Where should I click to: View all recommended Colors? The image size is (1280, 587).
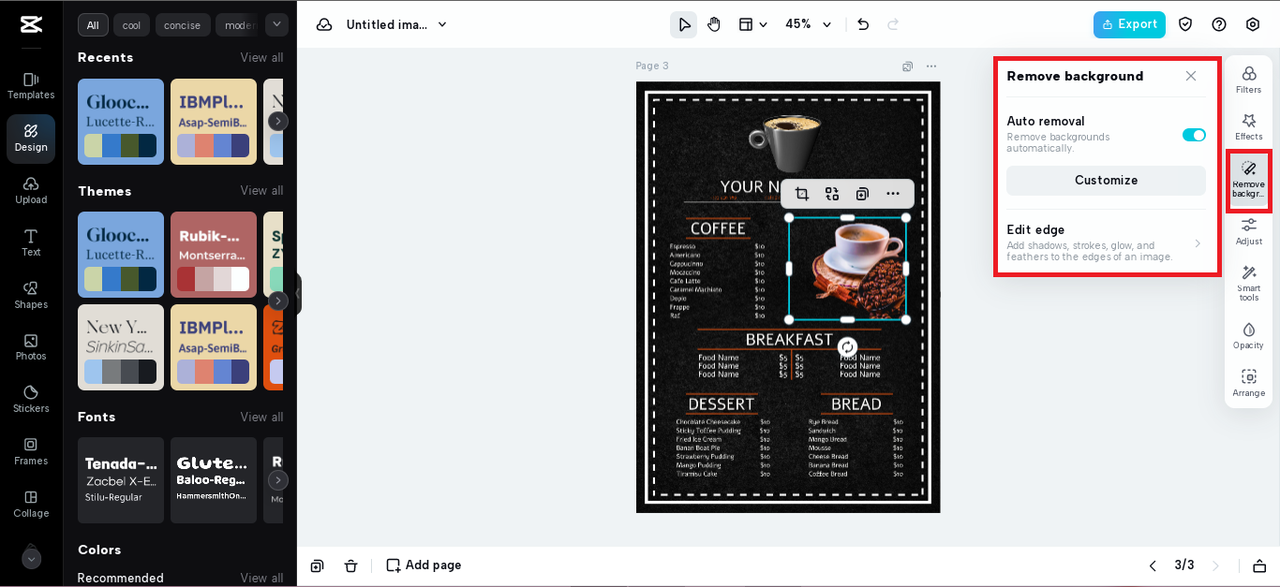click(x=261, y=577)
